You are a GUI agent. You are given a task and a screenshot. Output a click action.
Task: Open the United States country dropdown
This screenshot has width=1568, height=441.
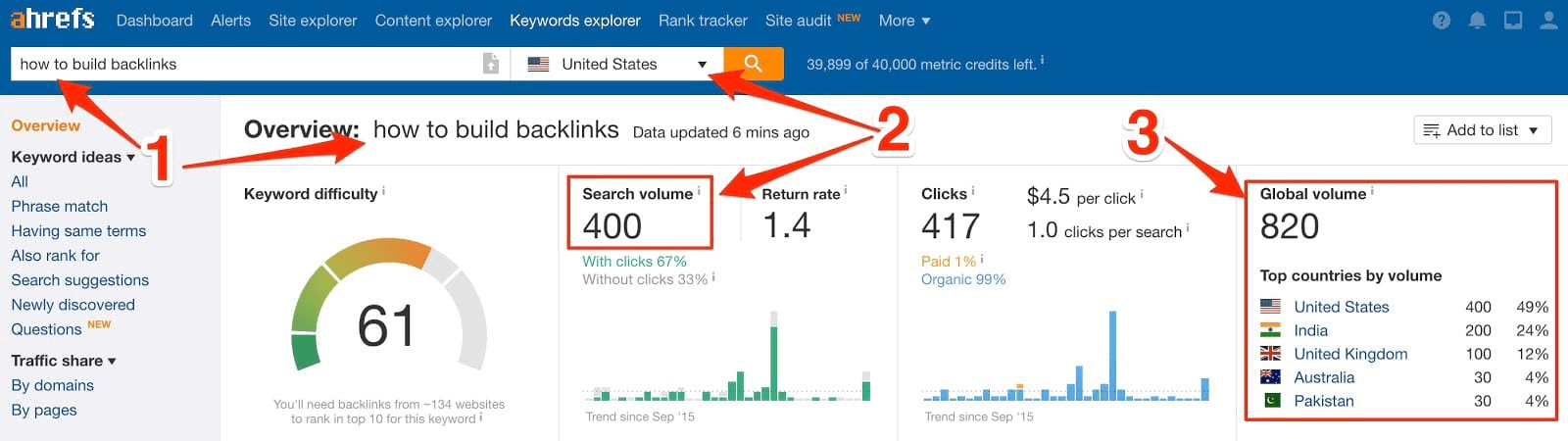[617, 64]
